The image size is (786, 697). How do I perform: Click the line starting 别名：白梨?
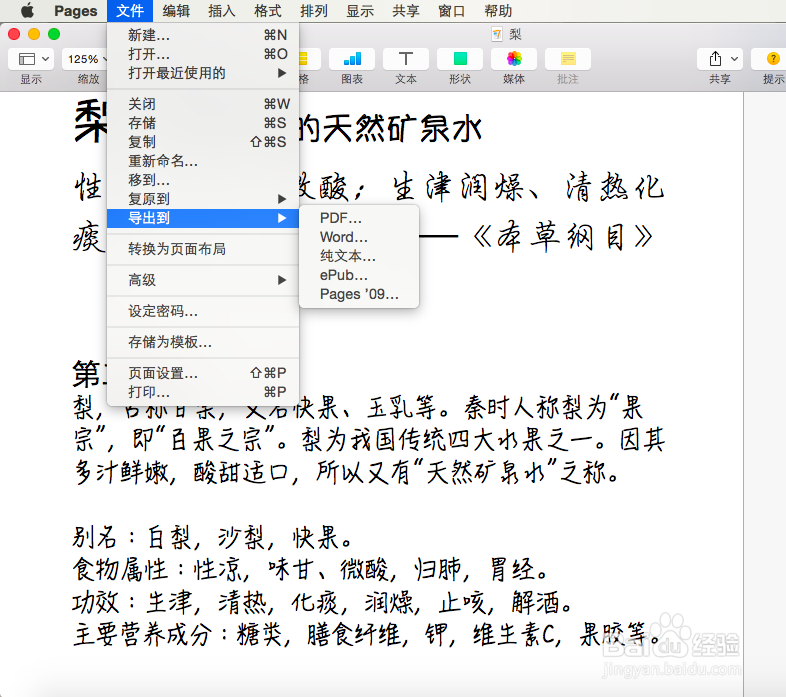(213, 538)
